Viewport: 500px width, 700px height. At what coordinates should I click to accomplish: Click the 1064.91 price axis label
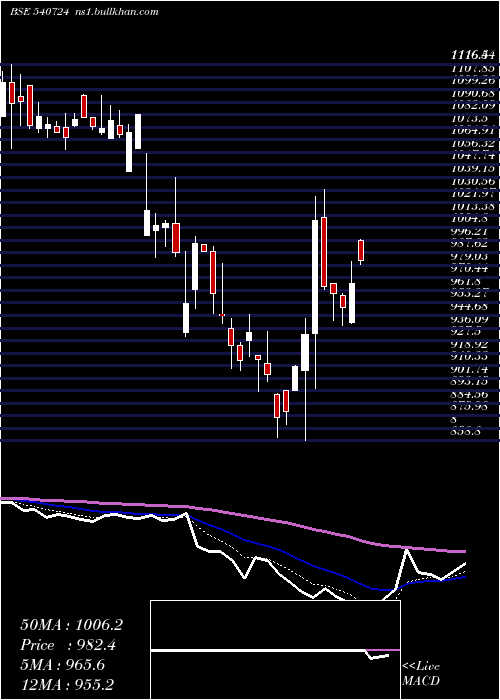point(473,131)
